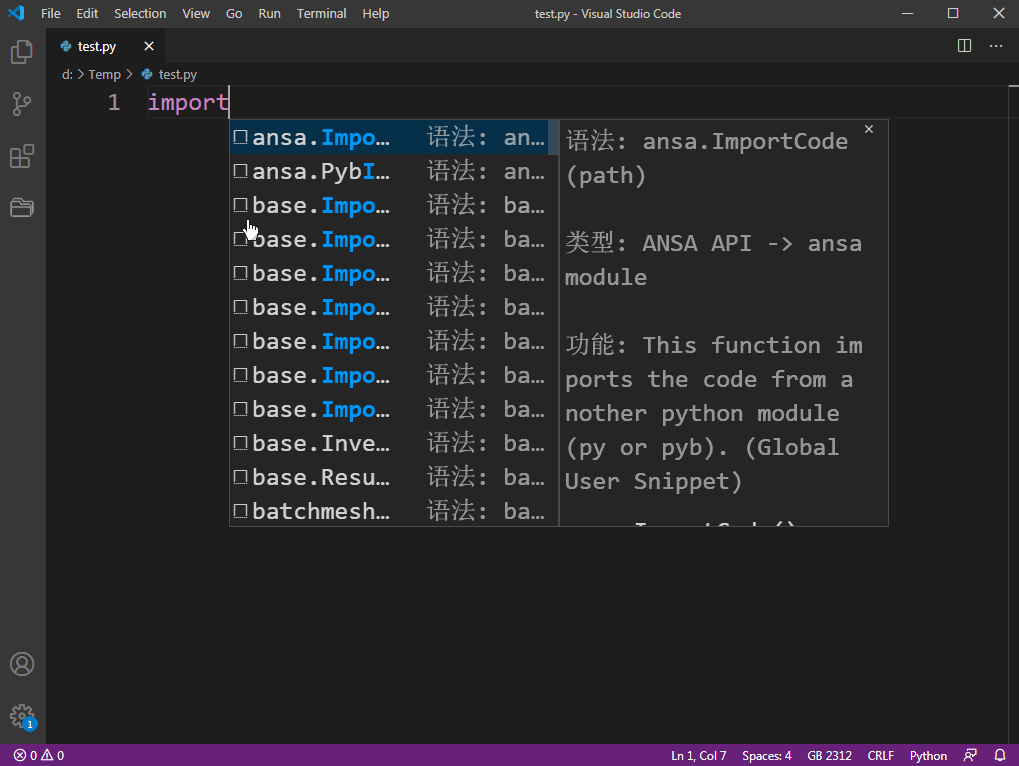Click Spaces: 4 to change indentation
This screenshot has height=766, width=1019.
point(765,755)
